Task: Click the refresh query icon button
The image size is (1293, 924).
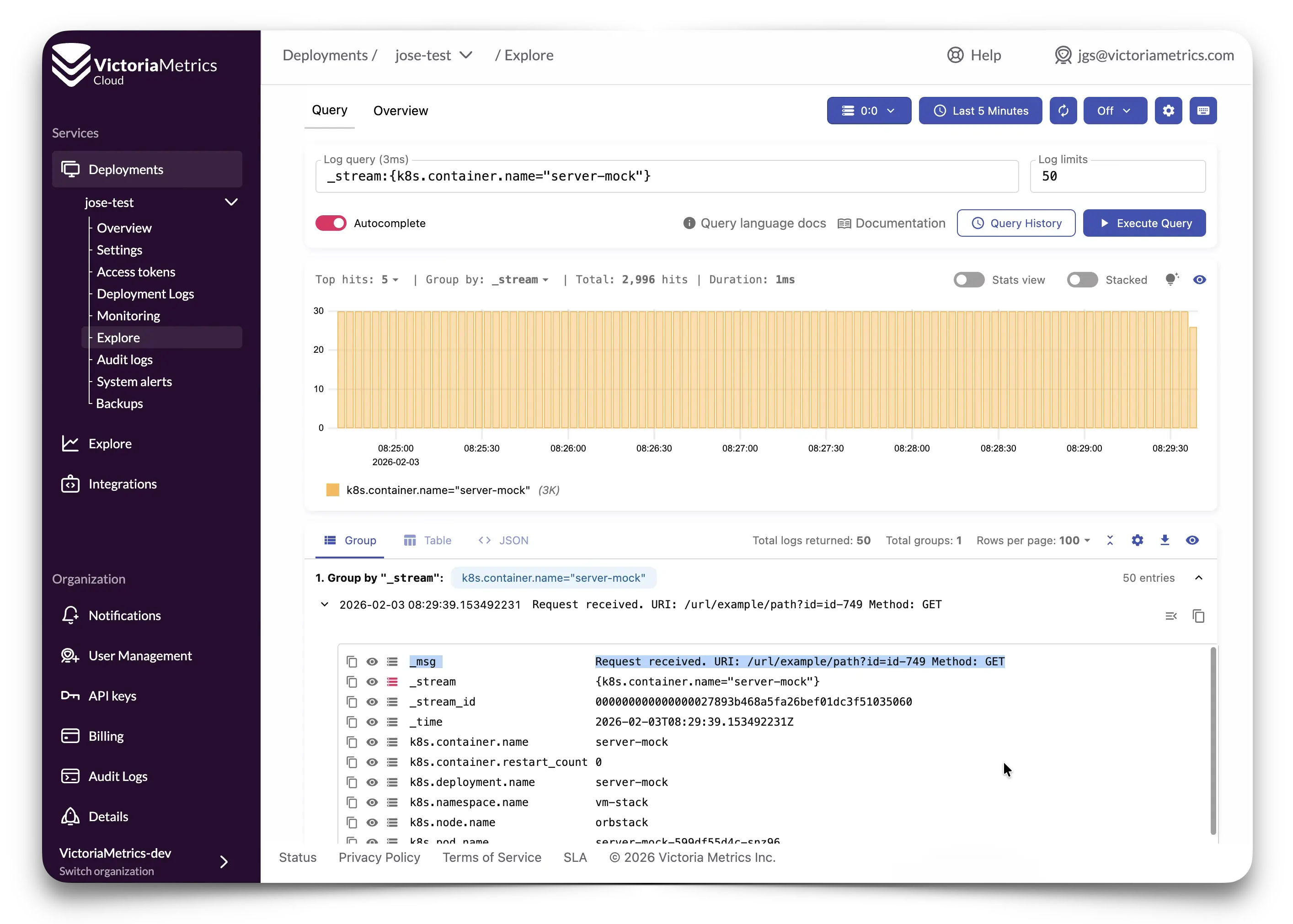Action: [1063, 111]
